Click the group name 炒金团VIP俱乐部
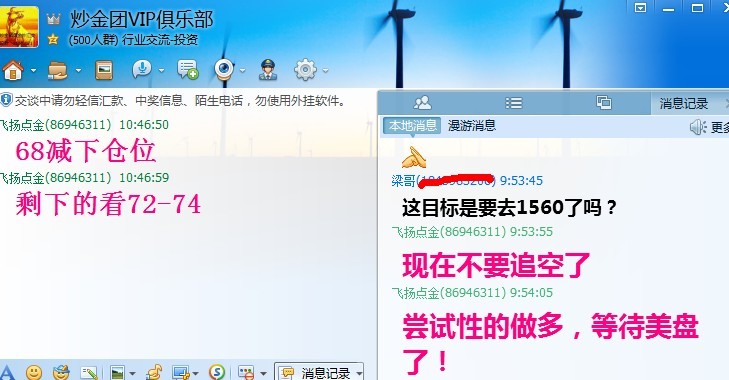 (141, 20)
